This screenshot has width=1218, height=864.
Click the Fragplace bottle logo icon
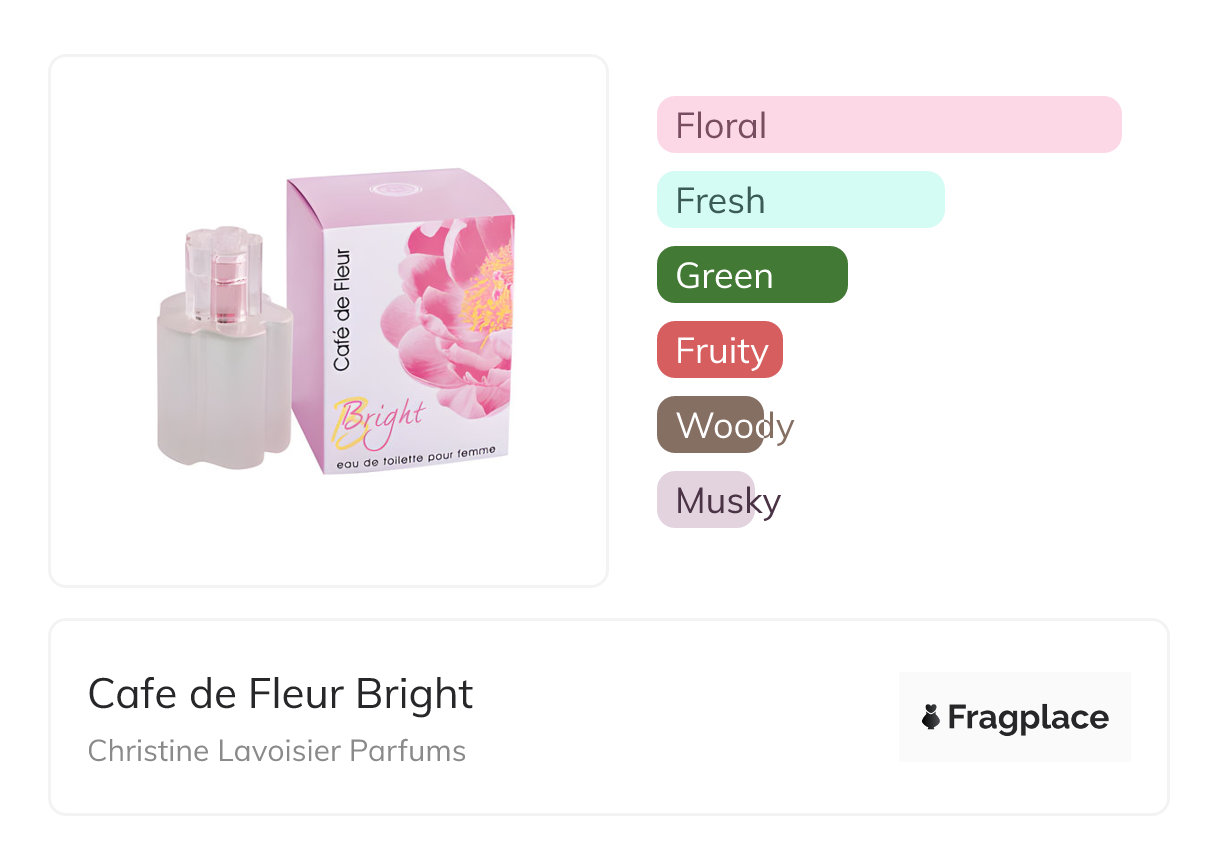[x=931, y=717]
